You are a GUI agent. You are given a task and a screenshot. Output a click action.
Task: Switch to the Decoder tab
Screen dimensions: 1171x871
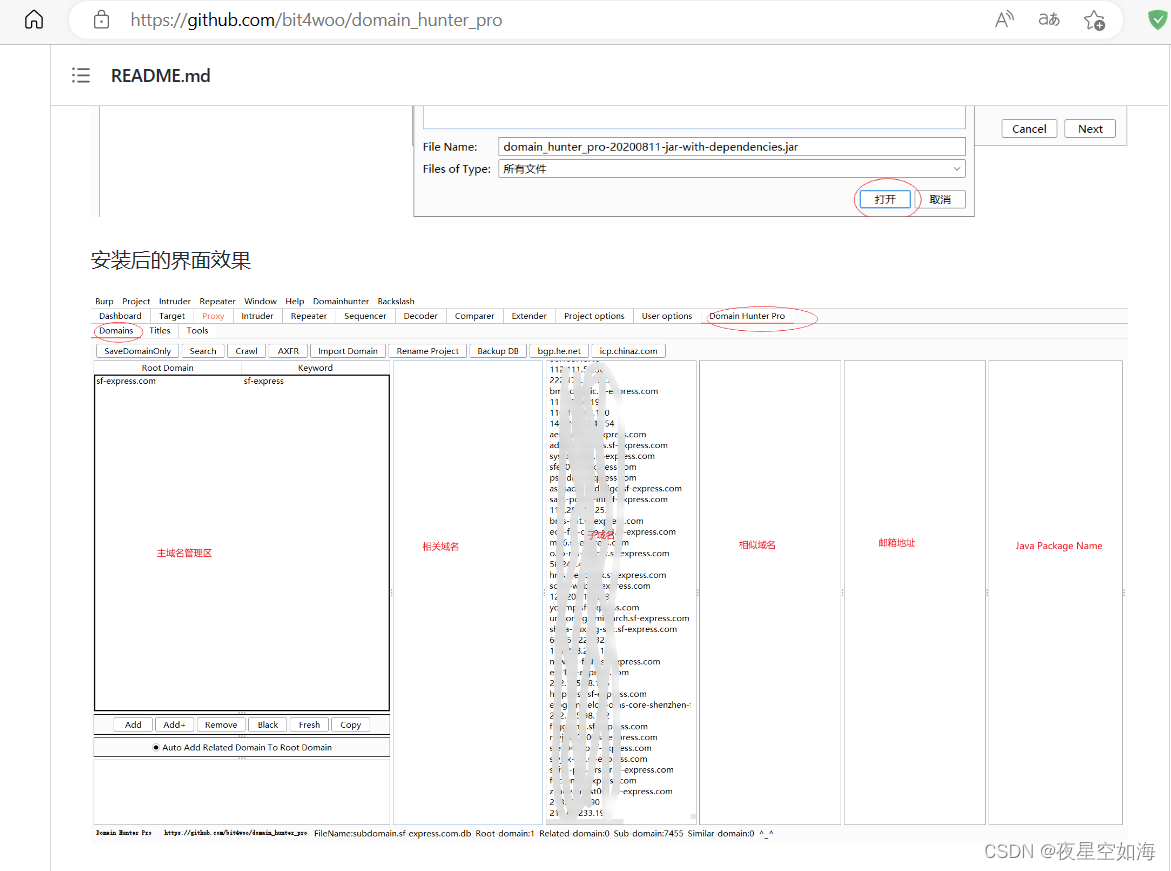[x=420, y=316]
